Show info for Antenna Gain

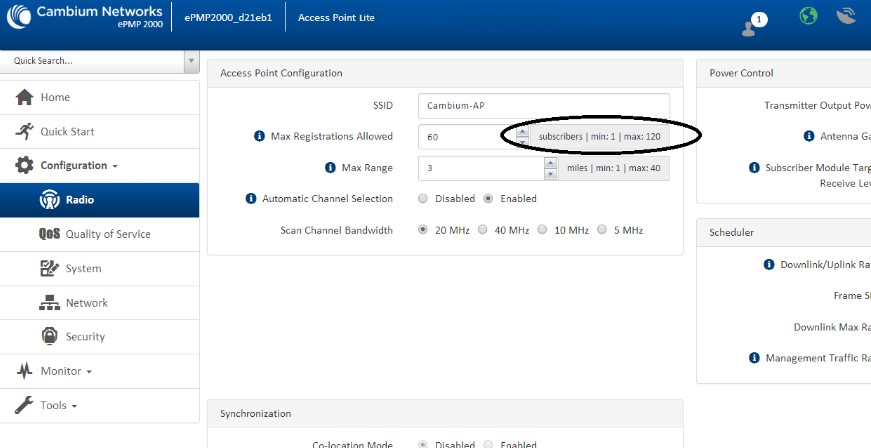(x=809, y=136)
